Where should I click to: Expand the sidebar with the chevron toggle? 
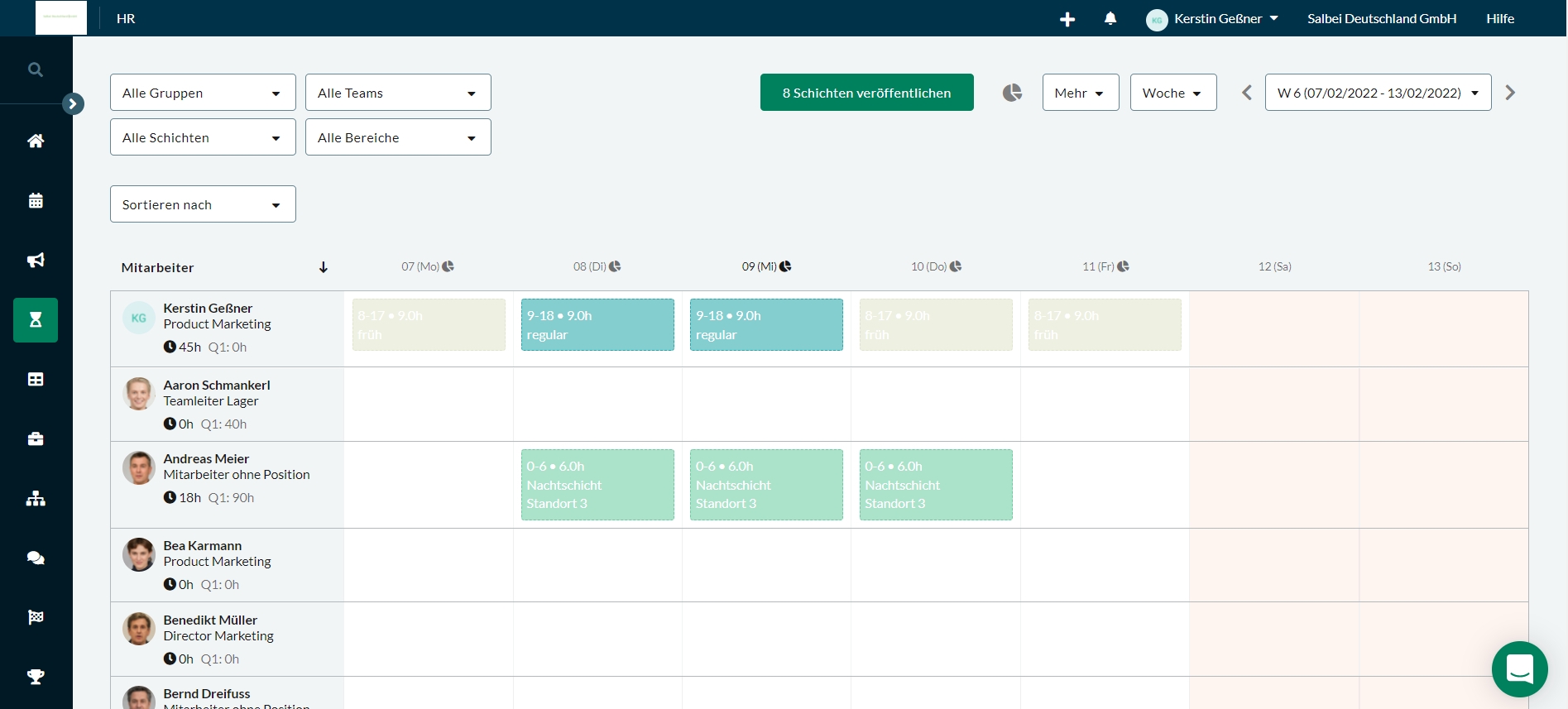point(73,103)
